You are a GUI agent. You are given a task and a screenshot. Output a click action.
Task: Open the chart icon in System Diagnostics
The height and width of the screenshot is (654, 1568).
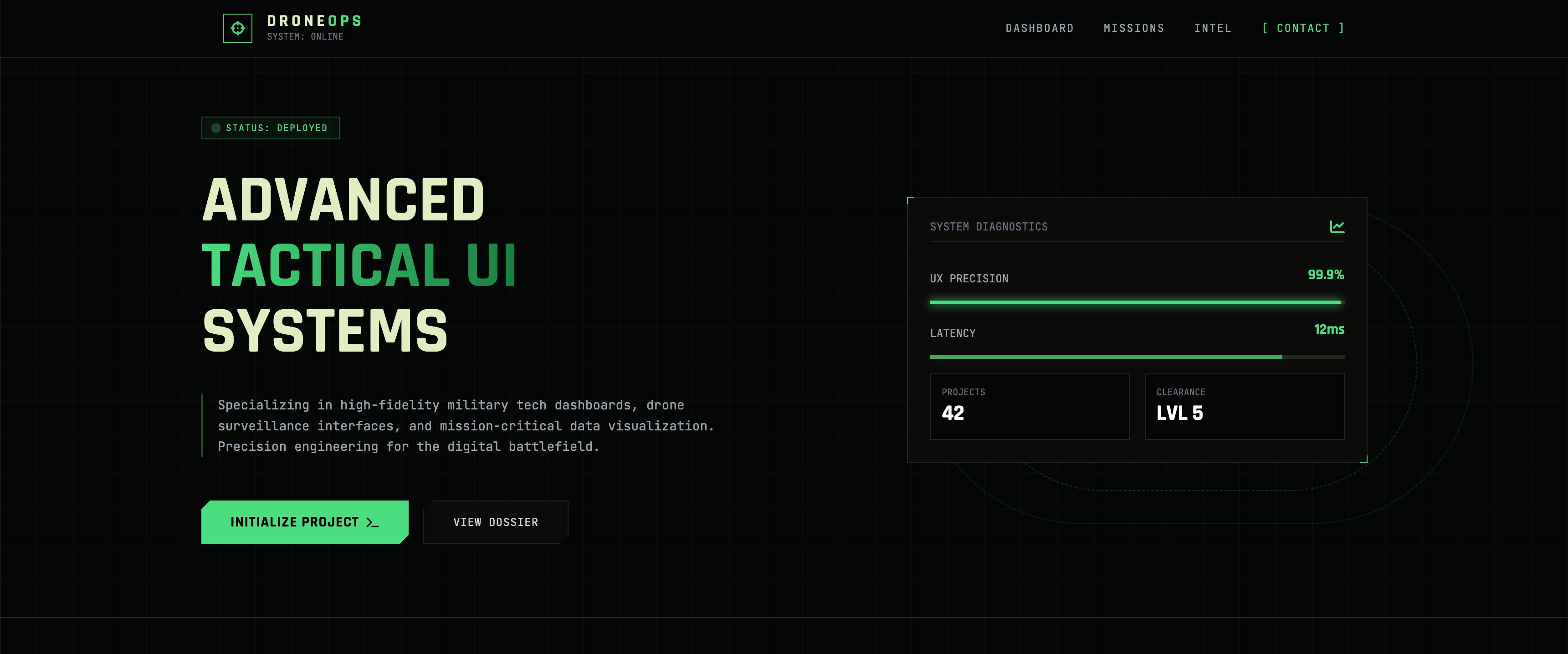tap(1337, 226)
